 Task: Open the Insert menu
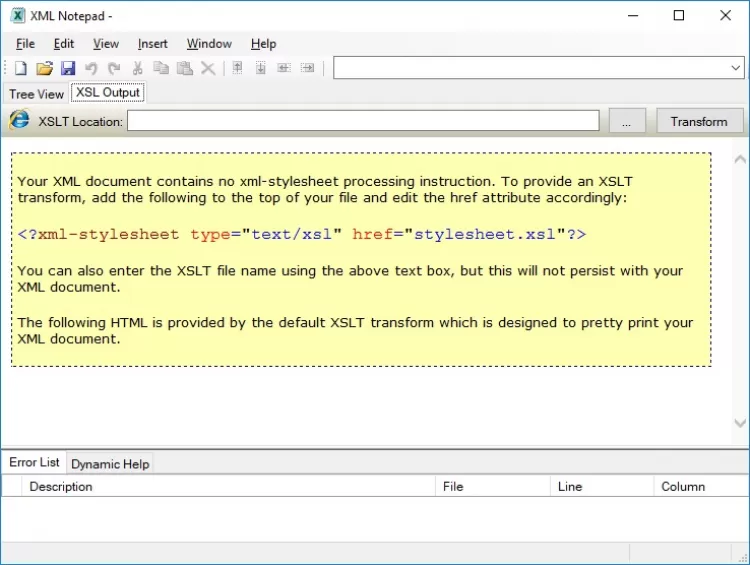coord(153,44)
